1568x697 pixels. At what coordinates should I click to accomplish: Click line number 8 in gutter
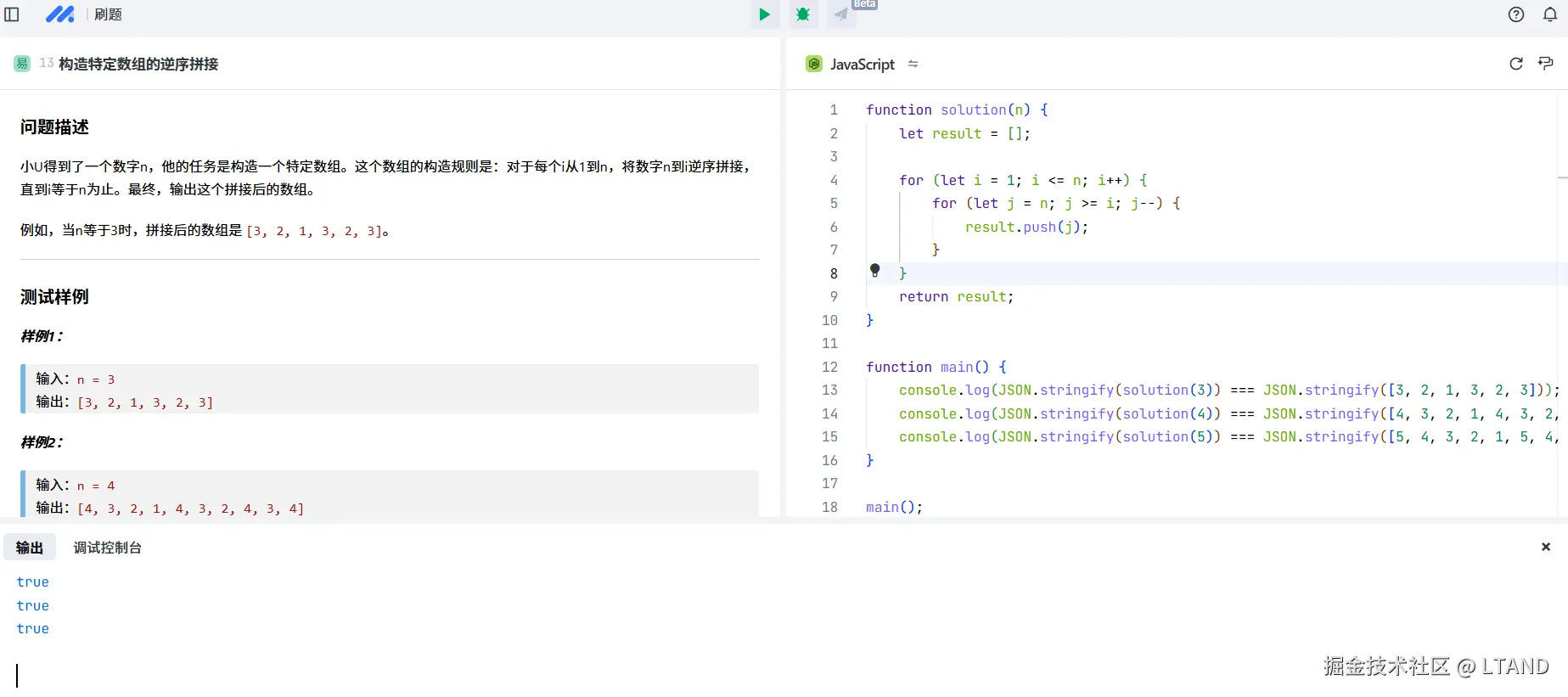(834, 273)
